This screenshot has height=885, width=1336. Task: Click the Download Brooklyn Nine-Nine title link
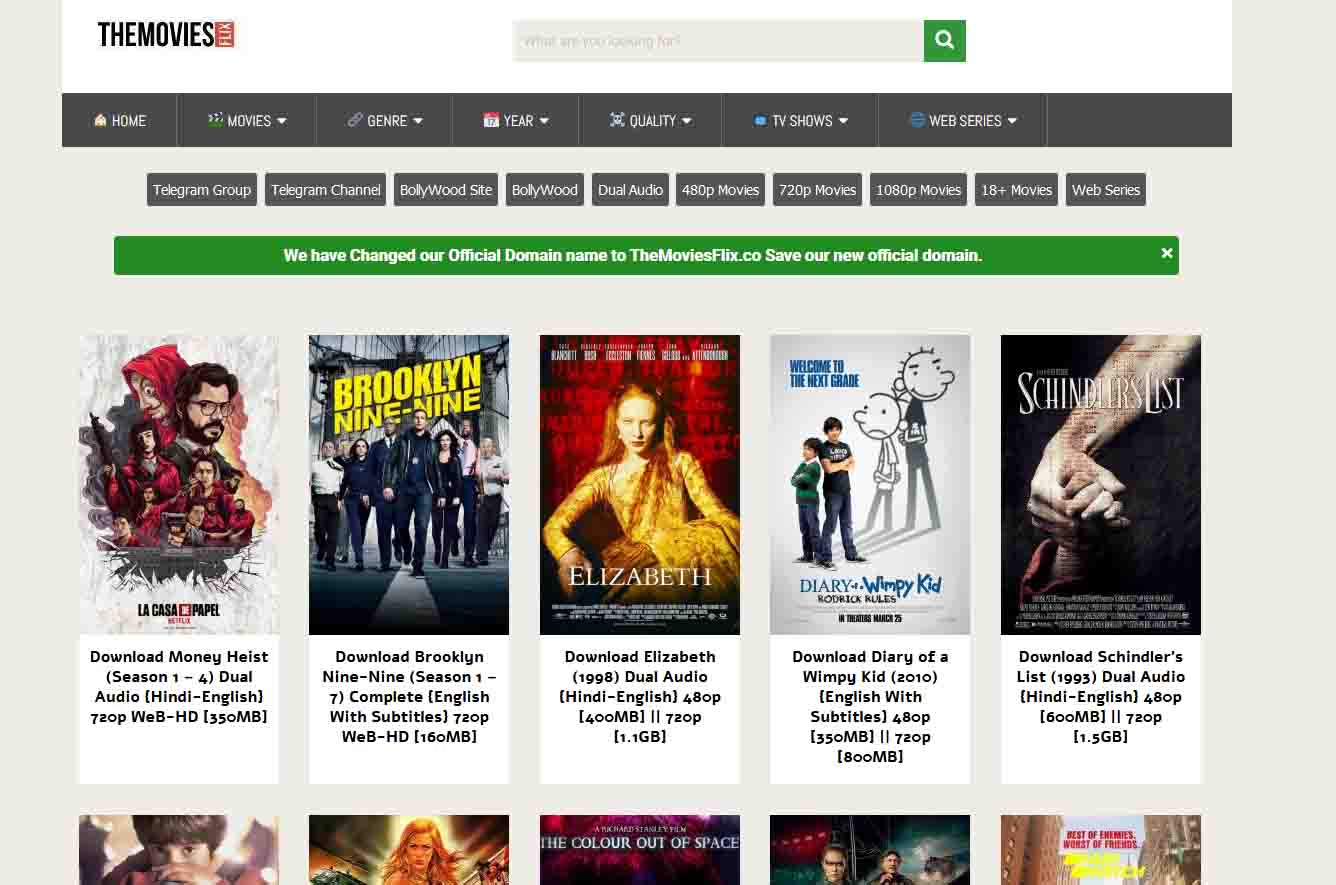tap(409, 697)
